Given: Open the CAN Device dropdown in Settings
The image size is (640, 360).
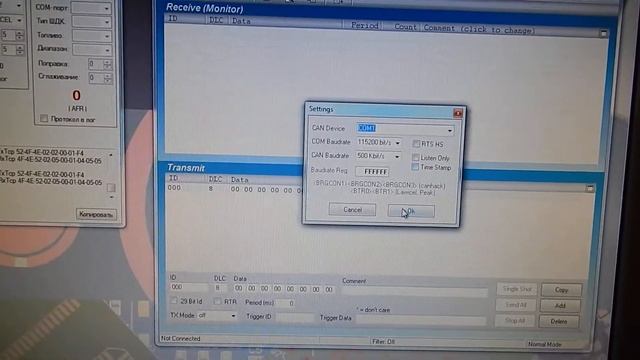Looking at the screenshot, I should pos(449,130).
